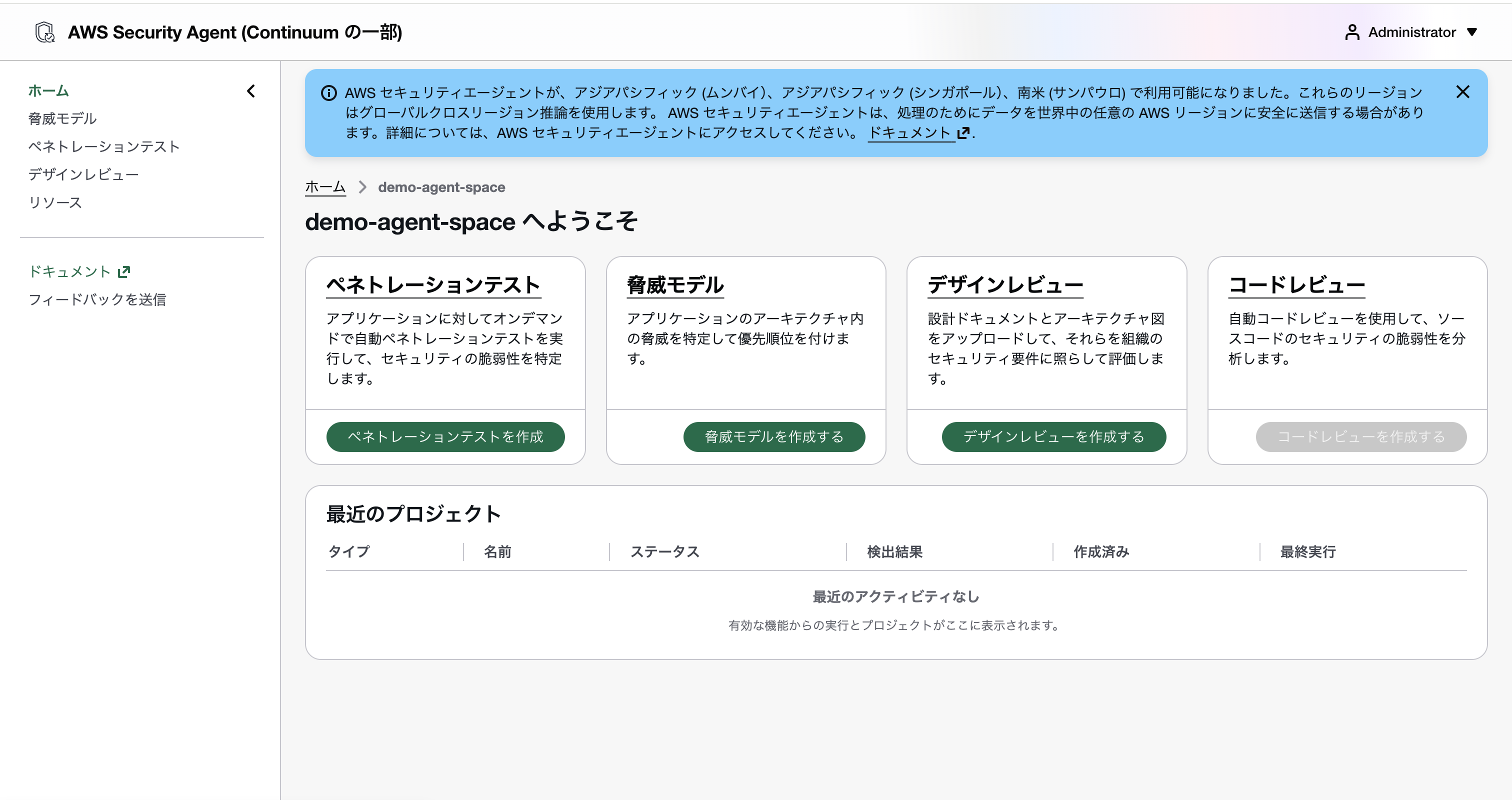Click the 脅威モデルを作成する button
The image size is (1512, 800).
[774, 436]
